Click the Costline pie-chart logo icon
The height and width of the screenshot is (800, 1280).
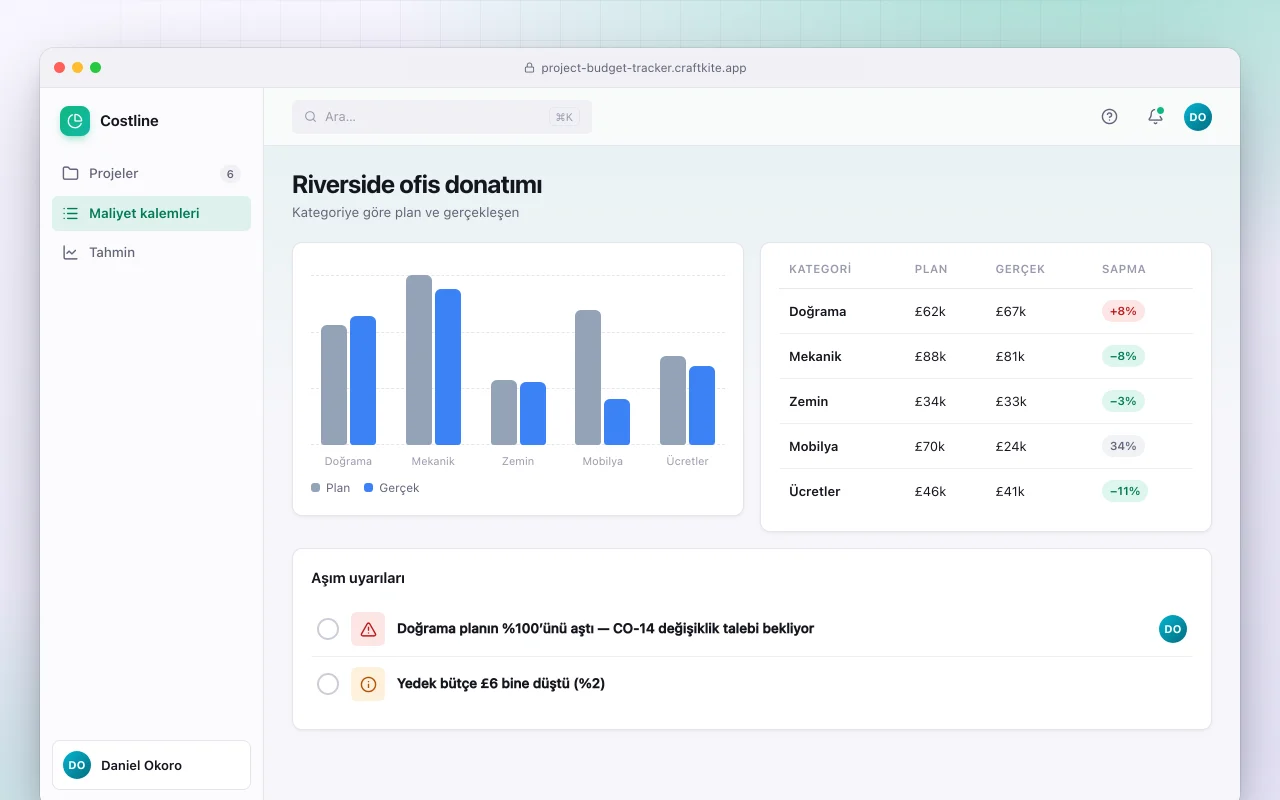(x=75, y=121)
